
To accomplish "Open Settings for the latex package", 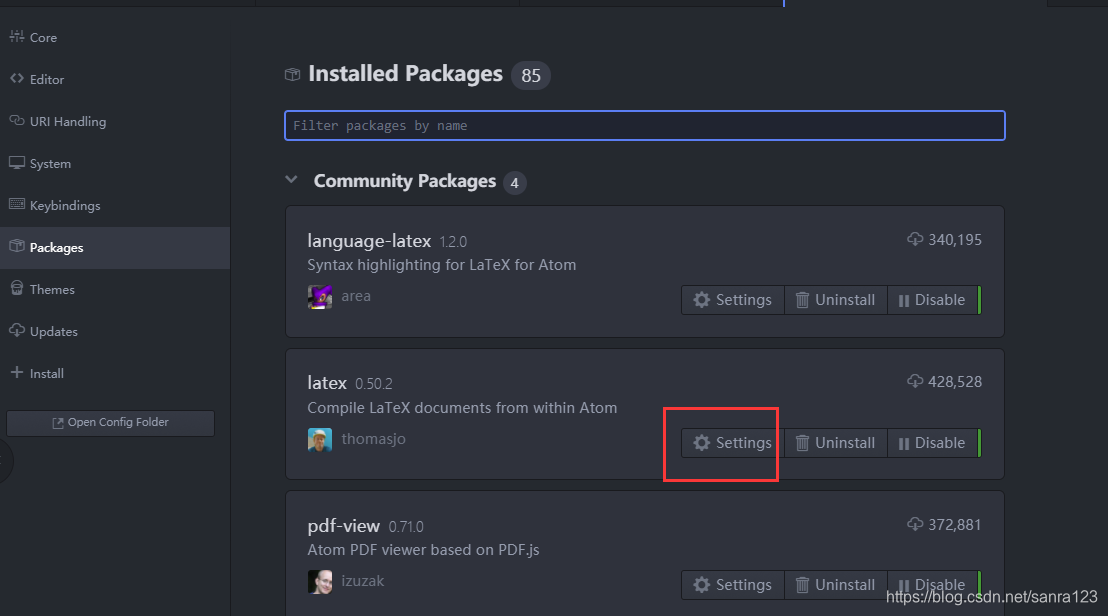I will tap(733, 443).
